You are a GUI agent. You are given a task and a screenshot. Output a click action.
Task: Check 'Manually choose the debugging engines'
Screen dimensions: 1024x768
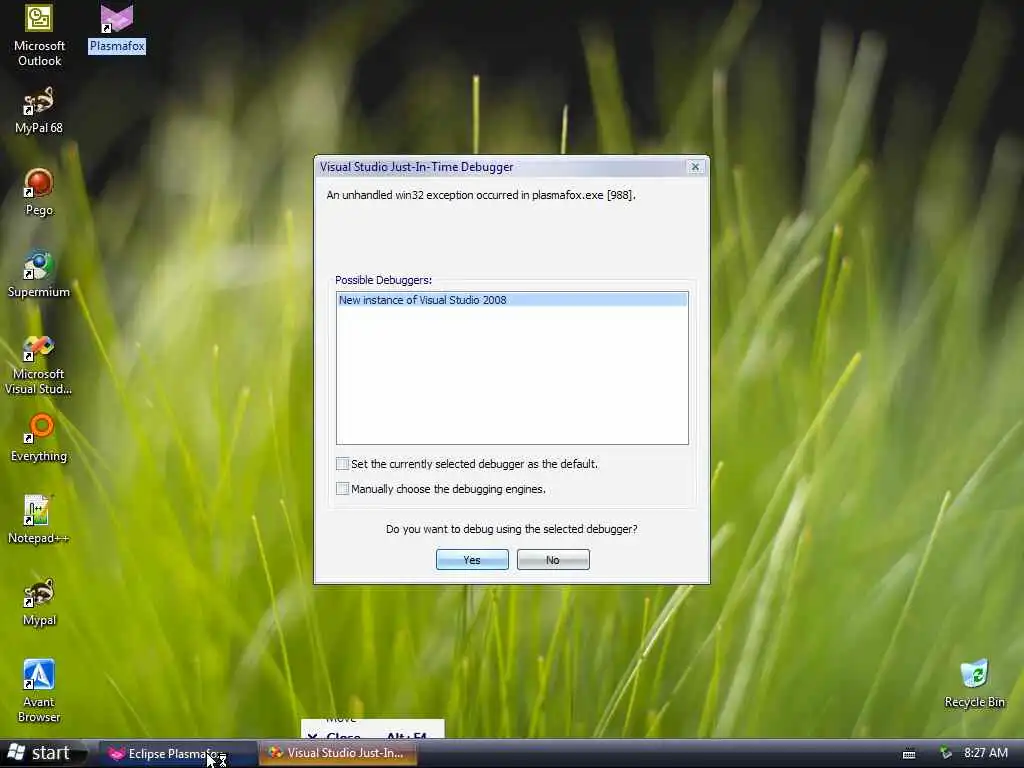pos(342,488)
